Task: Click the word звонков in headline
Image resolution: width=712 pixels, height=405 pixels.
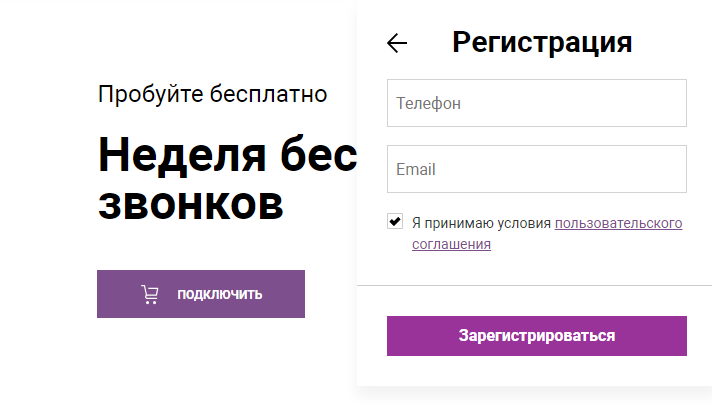Action: 190,203
